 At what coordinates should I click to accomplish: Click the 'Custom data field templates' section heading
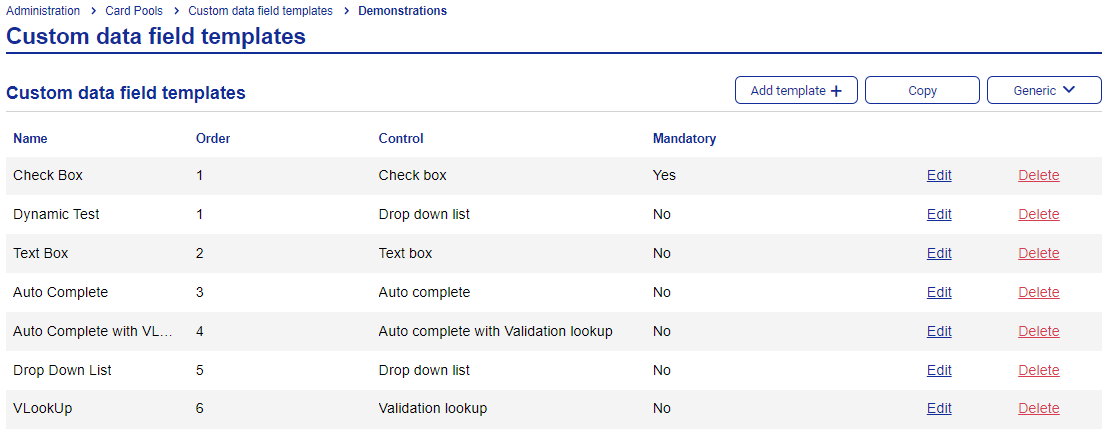point(126,93)
